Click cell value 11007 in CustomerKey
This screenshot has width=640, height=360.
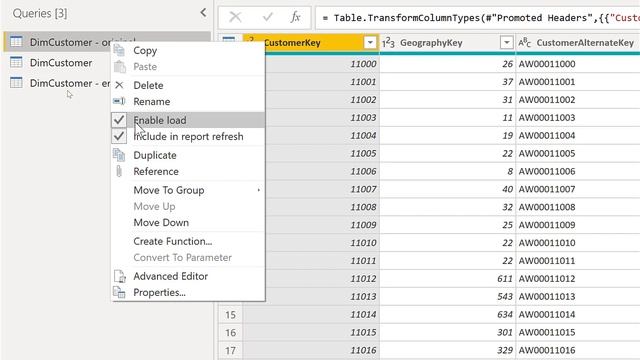[x=363, y=189]
